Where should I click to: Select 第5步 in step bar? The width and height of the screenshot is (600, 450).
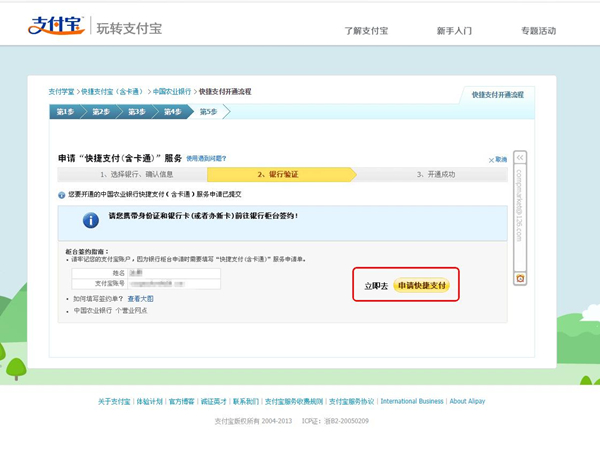point(208,112)
